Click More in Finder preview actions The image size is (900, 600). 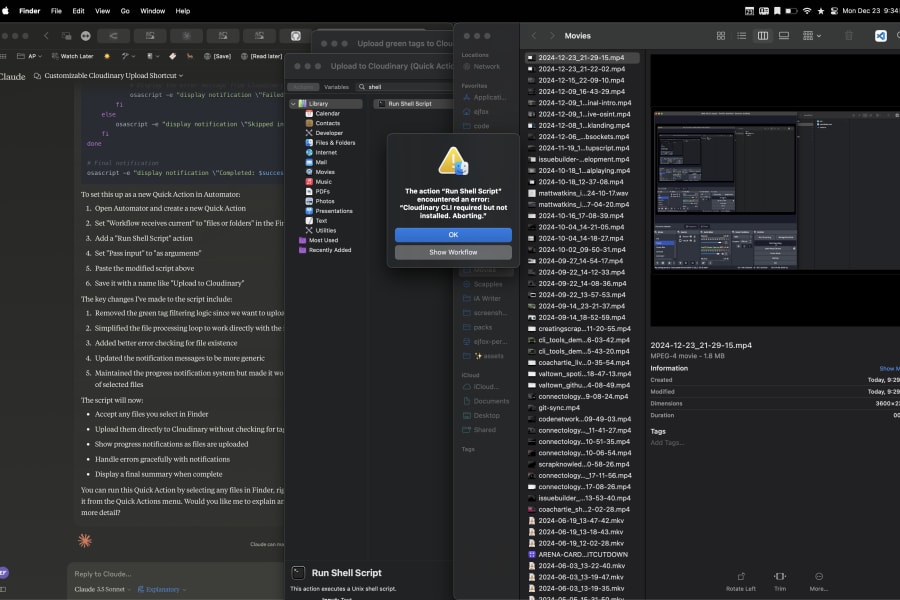[x=818, y=581]
